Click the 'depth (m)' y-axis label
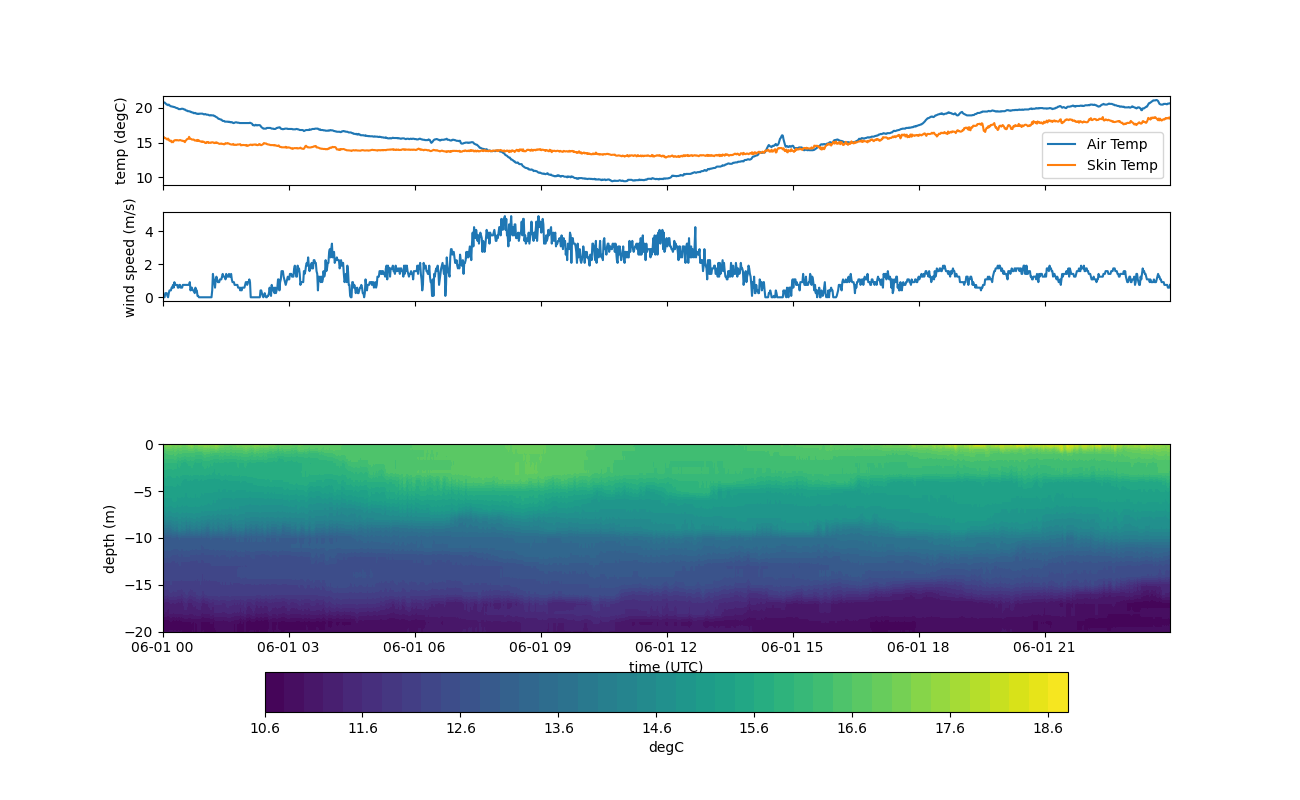 [110, 538]
